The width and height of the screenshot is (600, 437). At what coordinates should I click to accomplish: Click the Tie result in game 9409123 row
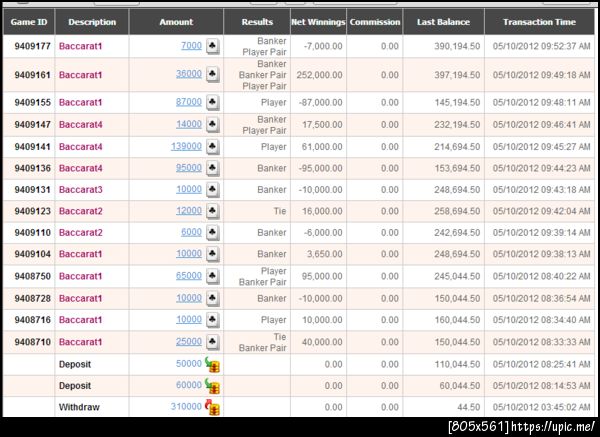click(280, 211)
